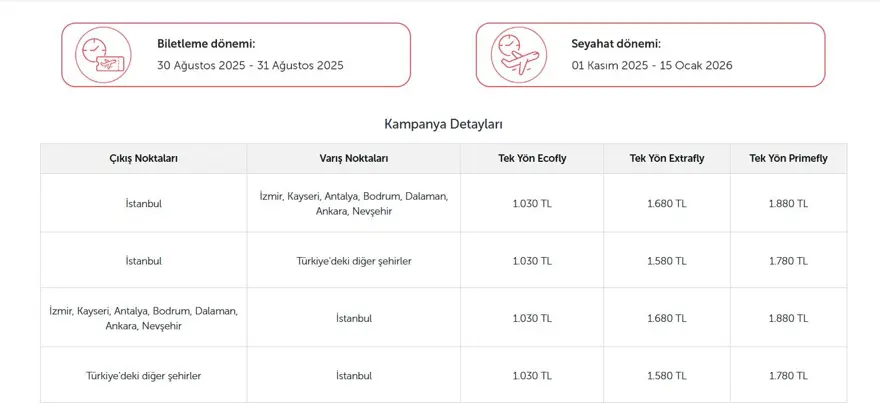Click the first row's arrival cities list cell

tap(354, 204)
